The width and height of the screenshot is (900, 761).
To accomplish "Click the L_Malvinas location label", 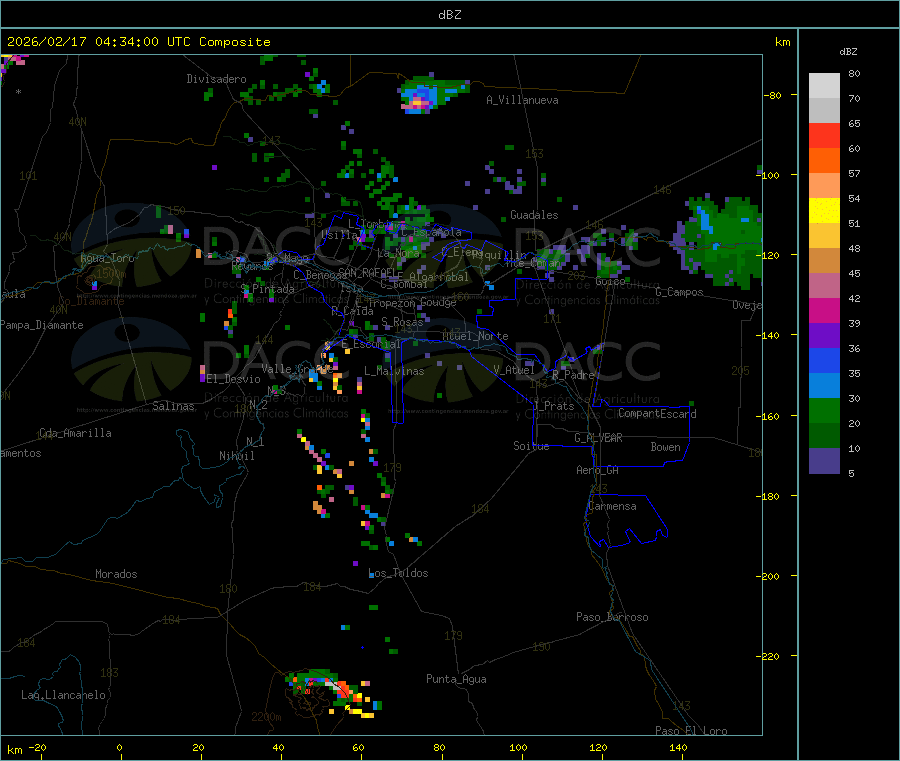I will tap(394, 371).
